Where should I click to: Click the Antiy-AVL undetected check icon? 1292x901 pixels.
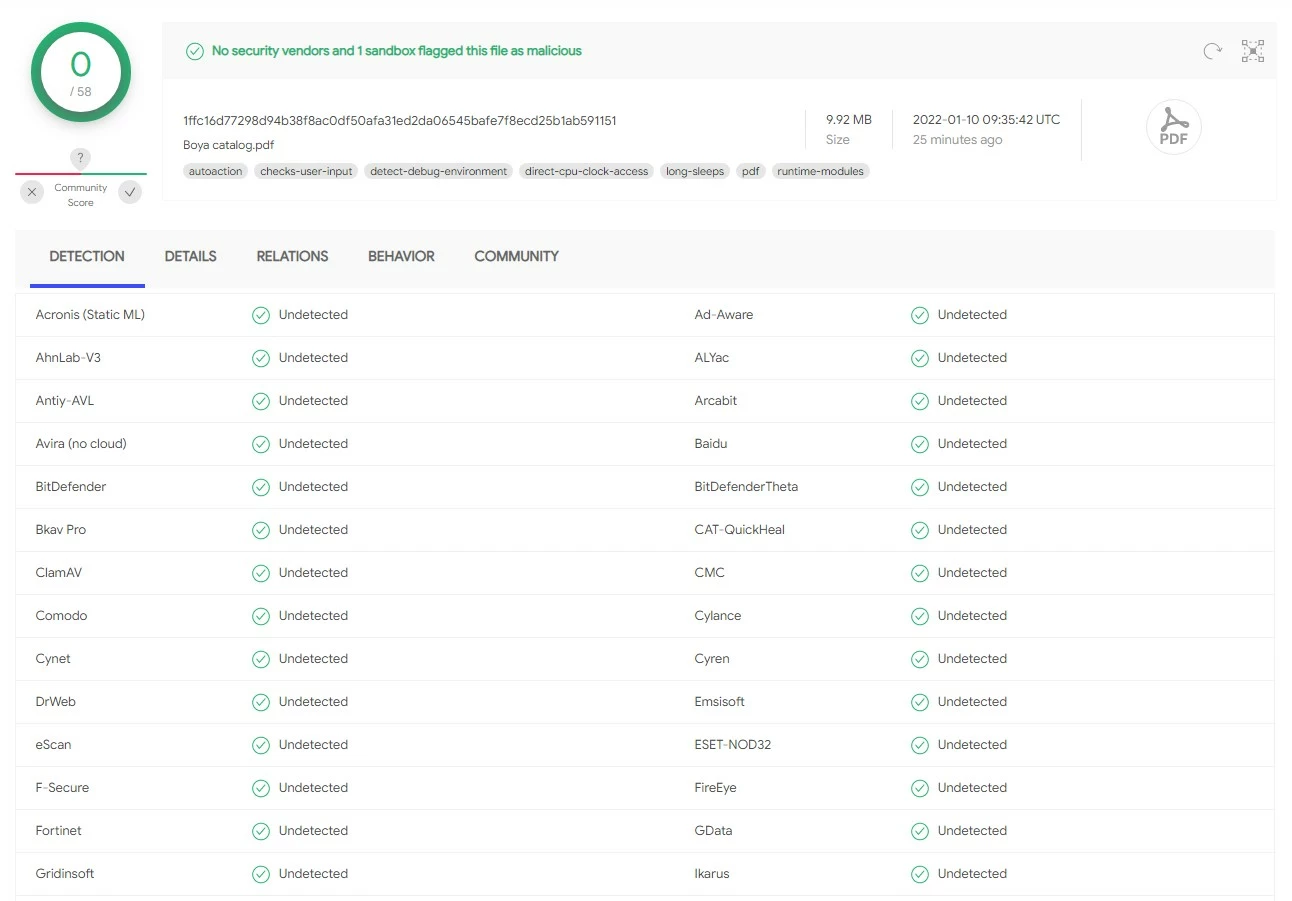tap(261, 401)
